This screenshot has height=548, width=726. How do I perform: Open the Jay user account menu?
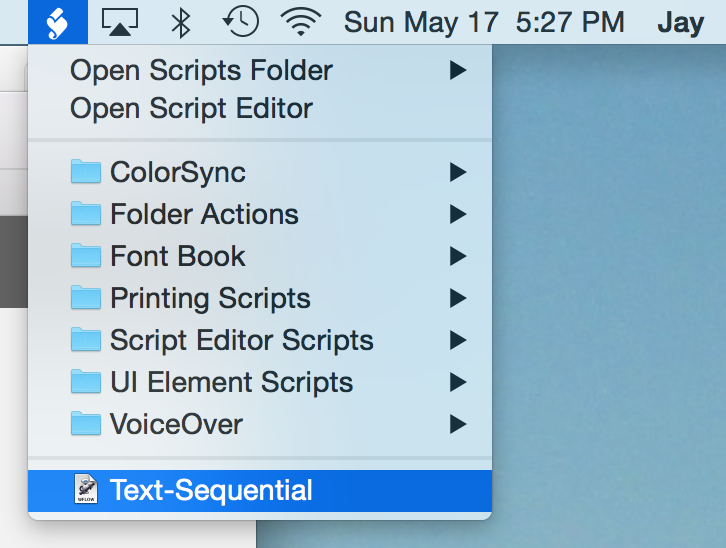pos(680,22)
